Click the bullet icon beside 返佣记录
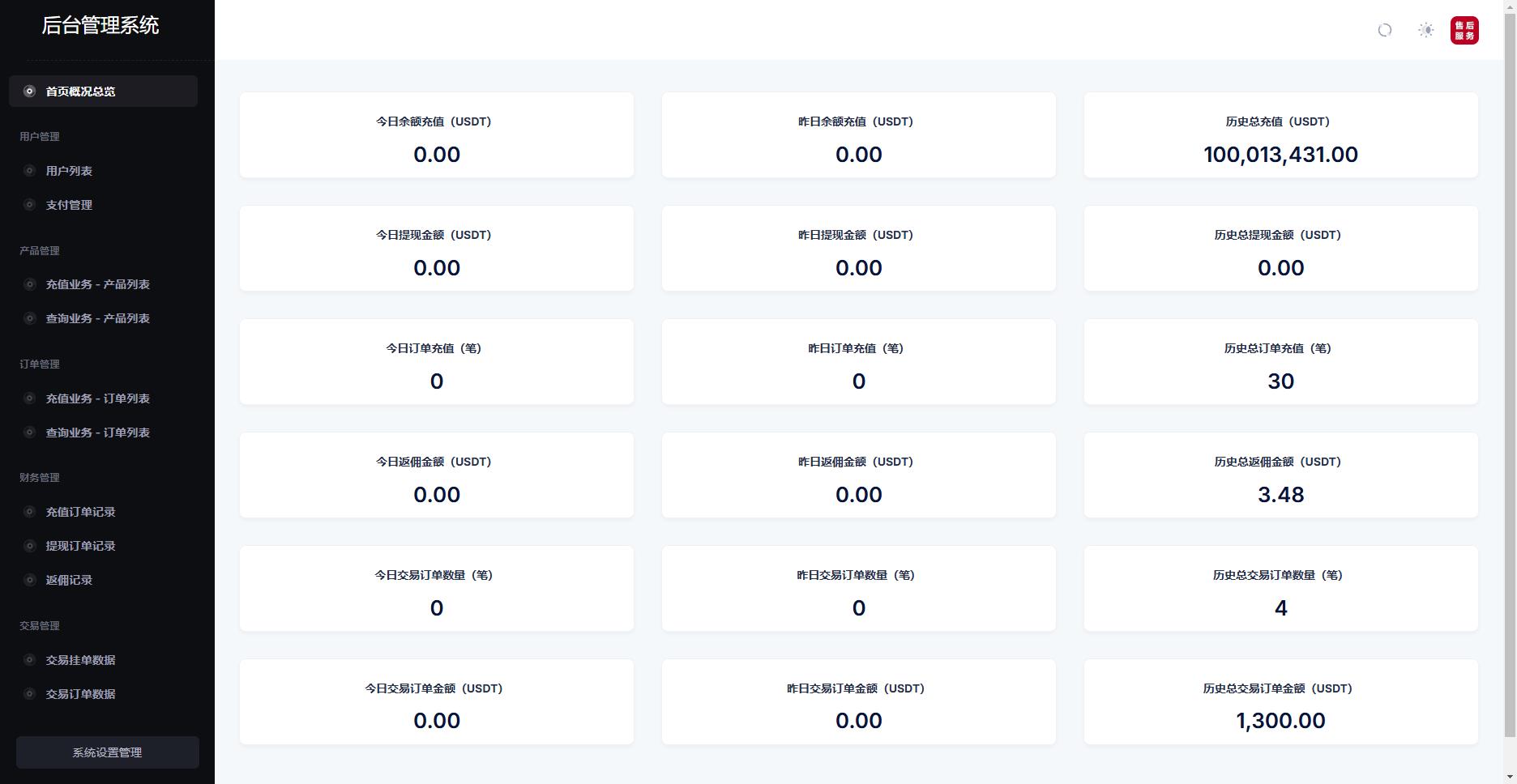The height and width of the screenshot is (784, 1517). pos(29,580)
